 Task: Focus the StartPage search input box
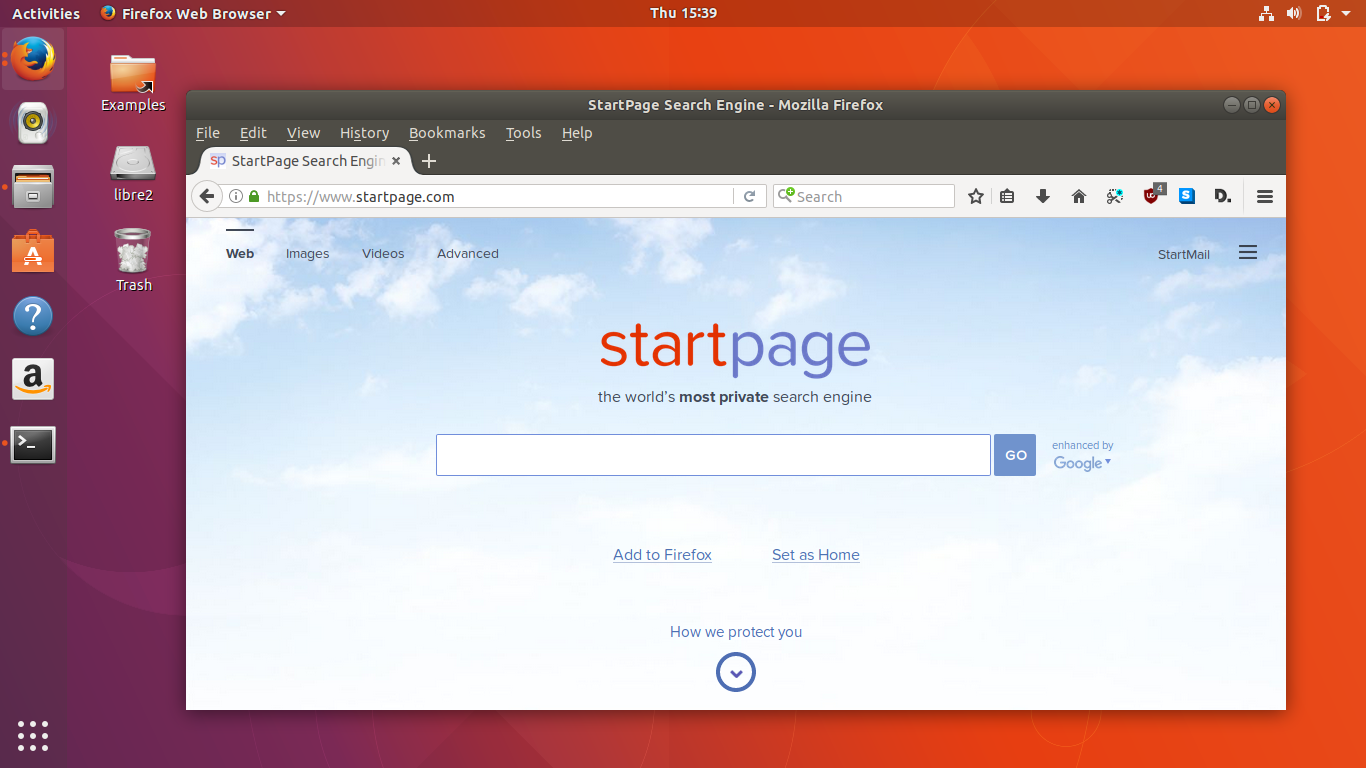point(713,455)
